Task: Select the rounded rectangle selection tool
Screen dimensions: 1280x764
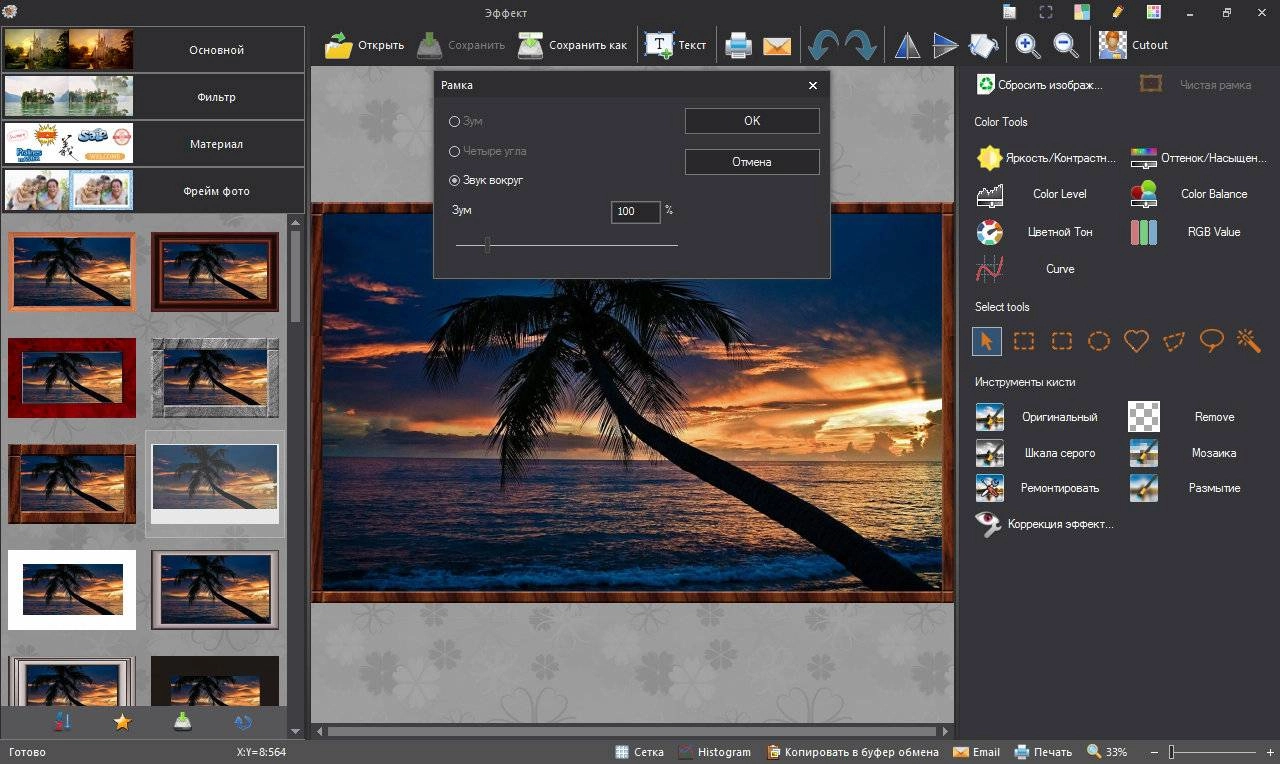Action: coord(1062,341)
